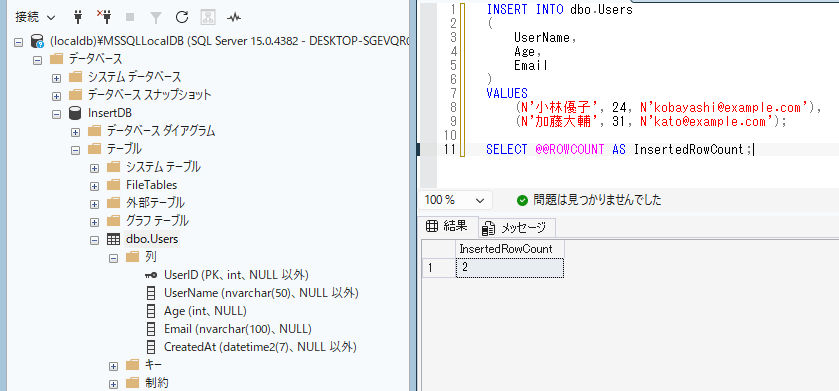
Task: Click the diagram icon next to refresh
Action: (x=208, y=18)
